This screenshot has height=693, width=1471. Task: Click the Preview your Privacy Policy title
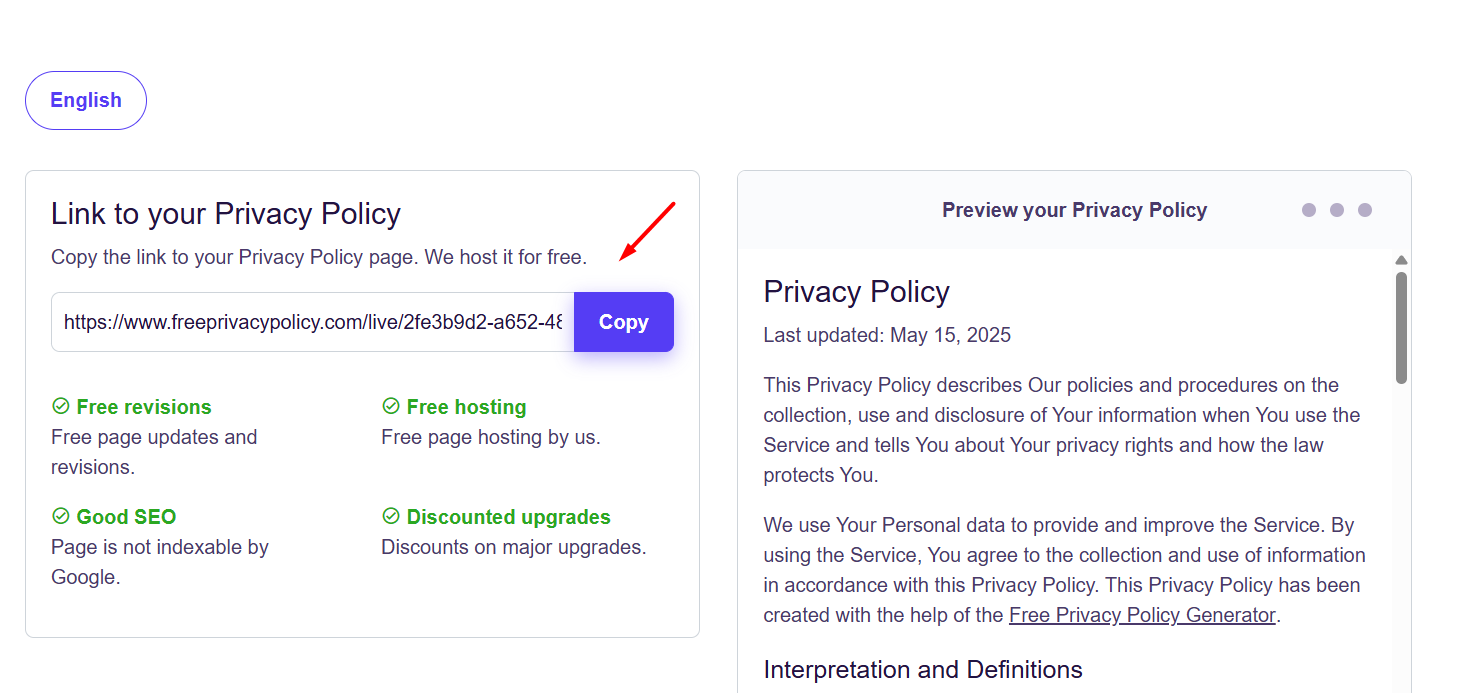coord(1074,210)
